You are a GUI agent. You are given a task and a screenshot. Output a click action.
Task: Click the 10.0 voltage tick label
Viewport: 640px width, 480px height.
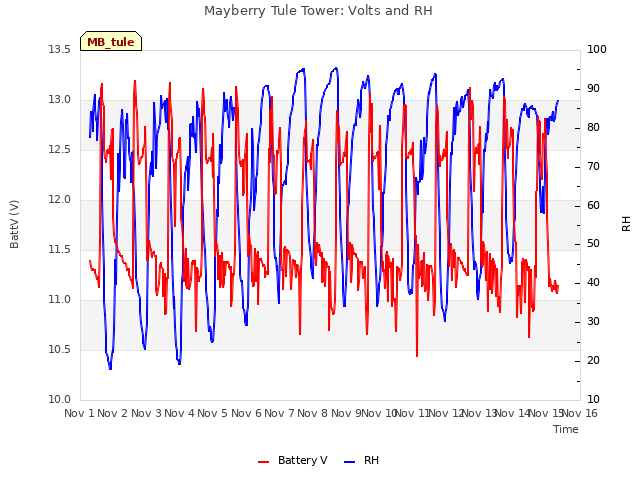point(59,400)
